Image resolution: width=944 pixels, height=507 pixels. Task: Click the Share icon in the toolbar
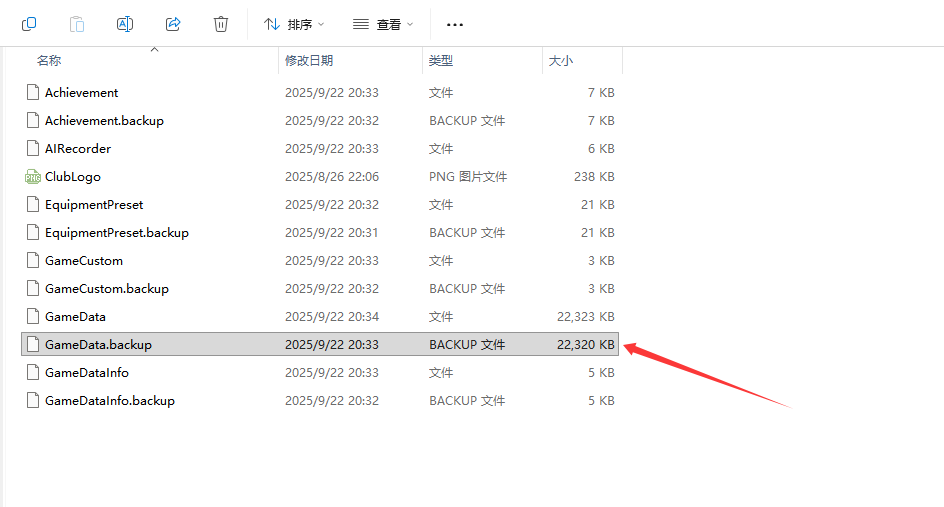point(173,24)
